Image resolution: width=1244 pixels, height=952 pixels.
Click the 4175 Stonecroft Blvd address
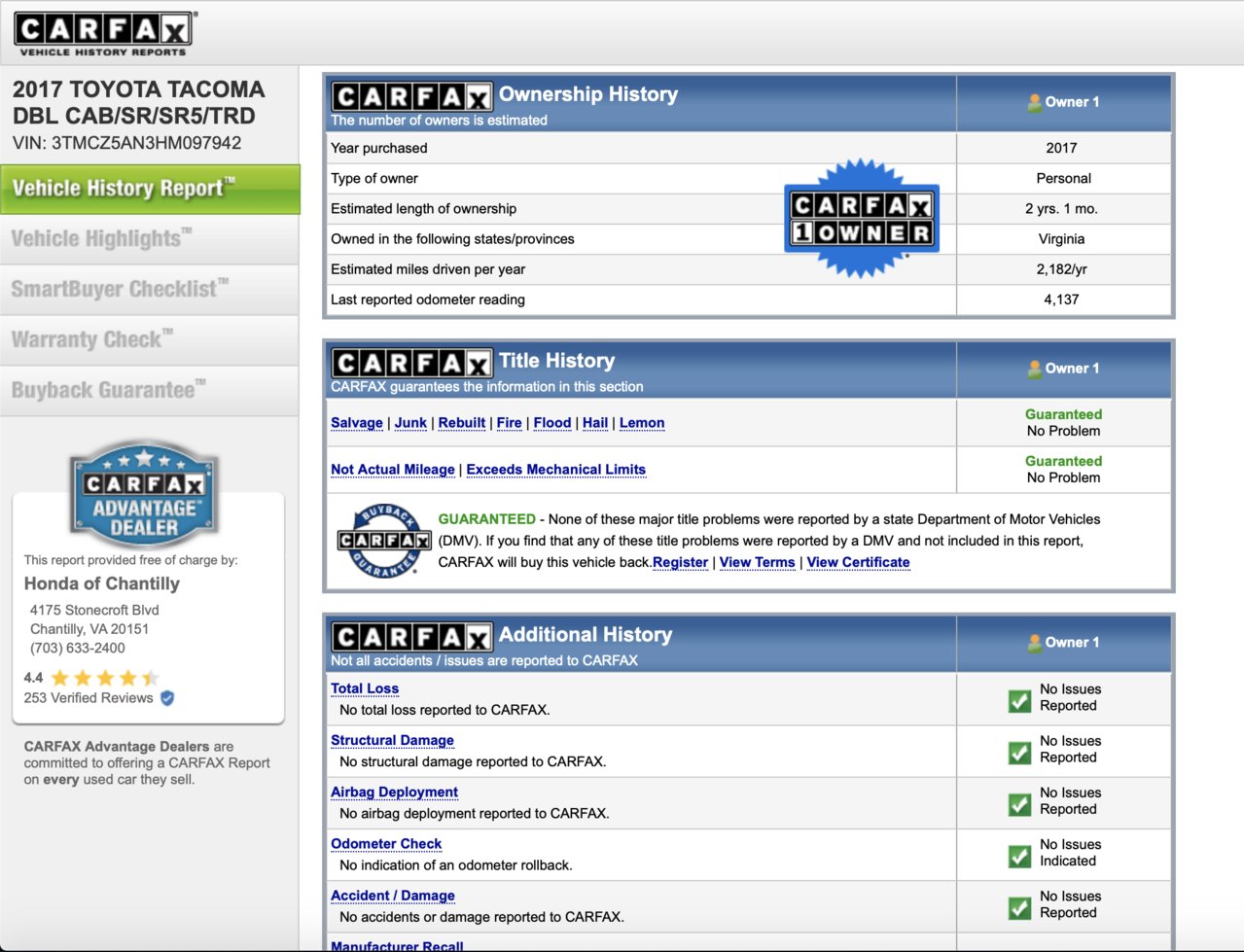[94, 610]
